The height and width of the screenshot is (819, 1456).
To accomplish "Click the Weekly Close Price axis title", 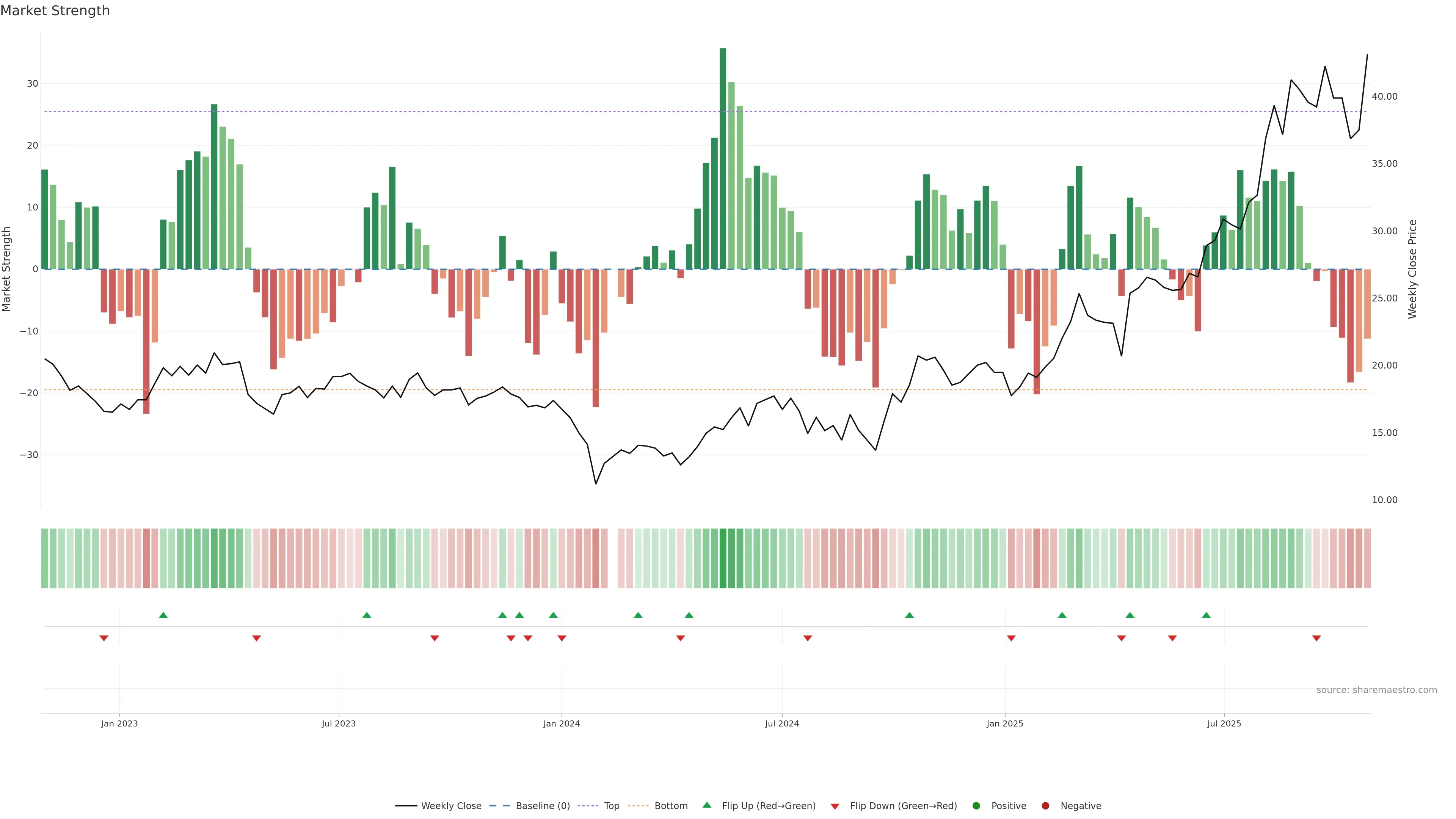I will [x=1412, y=269].
